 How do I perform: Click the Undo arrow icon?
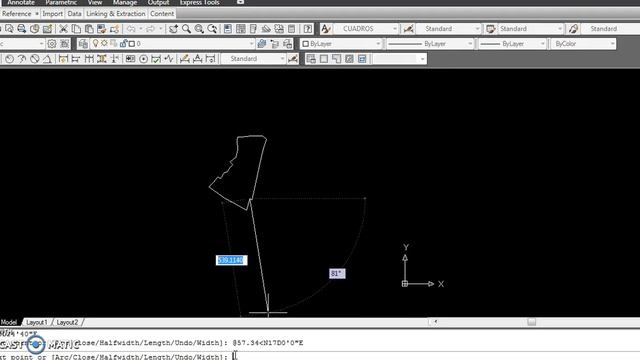[131, 29]
